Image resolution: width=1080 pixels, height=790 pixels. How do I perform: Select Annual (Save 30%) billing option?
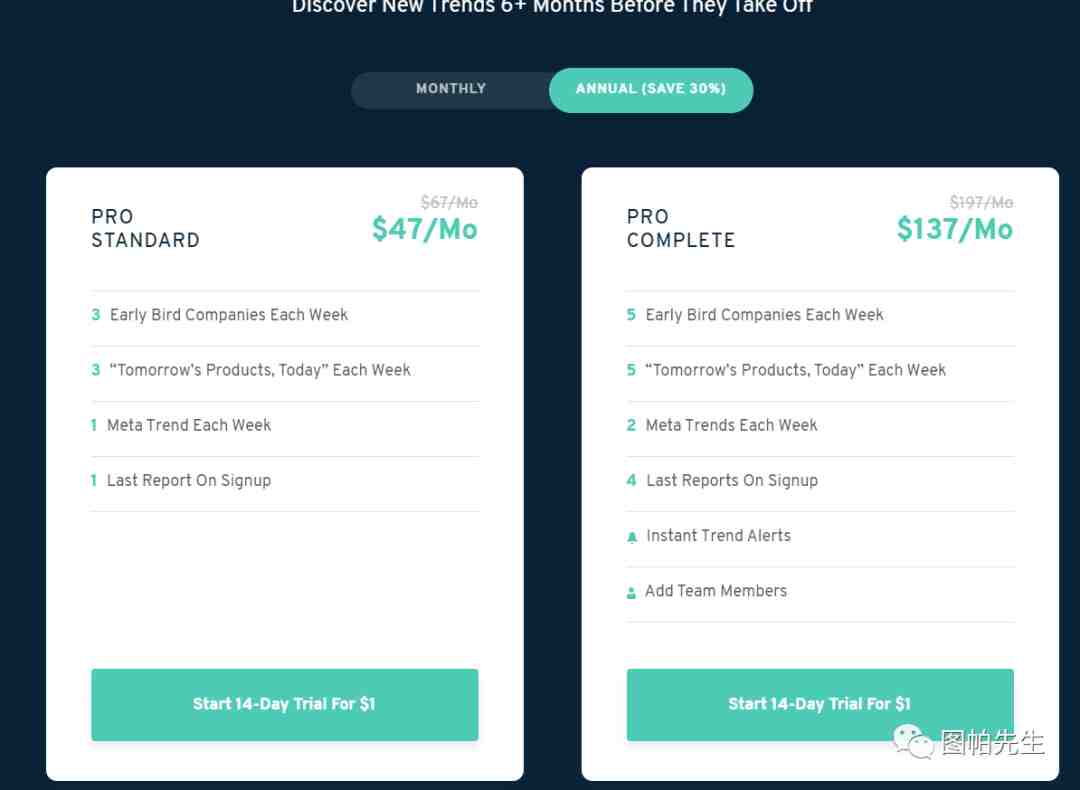651,90
